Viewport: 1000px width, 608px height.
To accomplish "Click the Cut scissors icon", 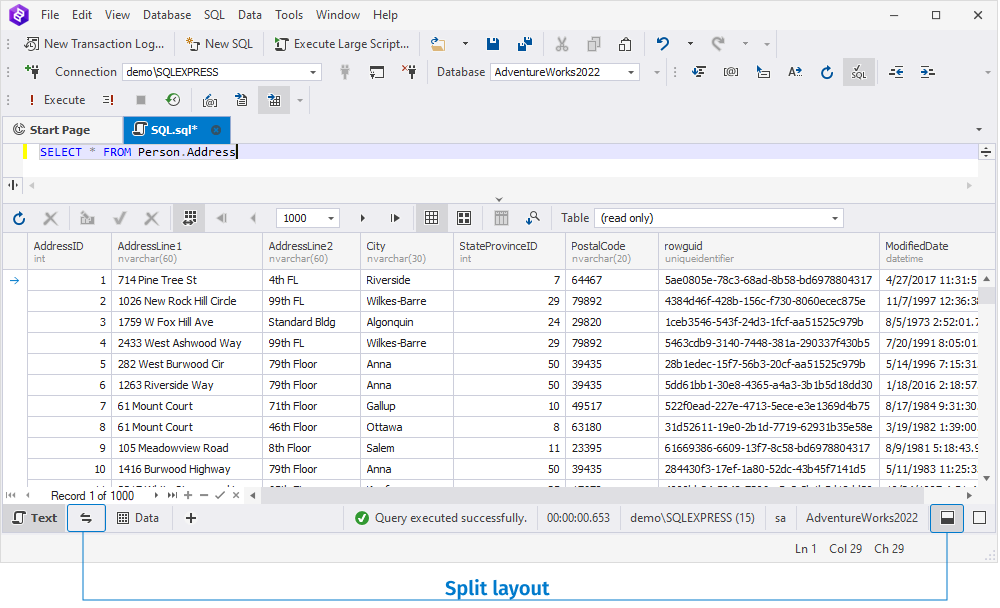I will (x=561, y=44).
